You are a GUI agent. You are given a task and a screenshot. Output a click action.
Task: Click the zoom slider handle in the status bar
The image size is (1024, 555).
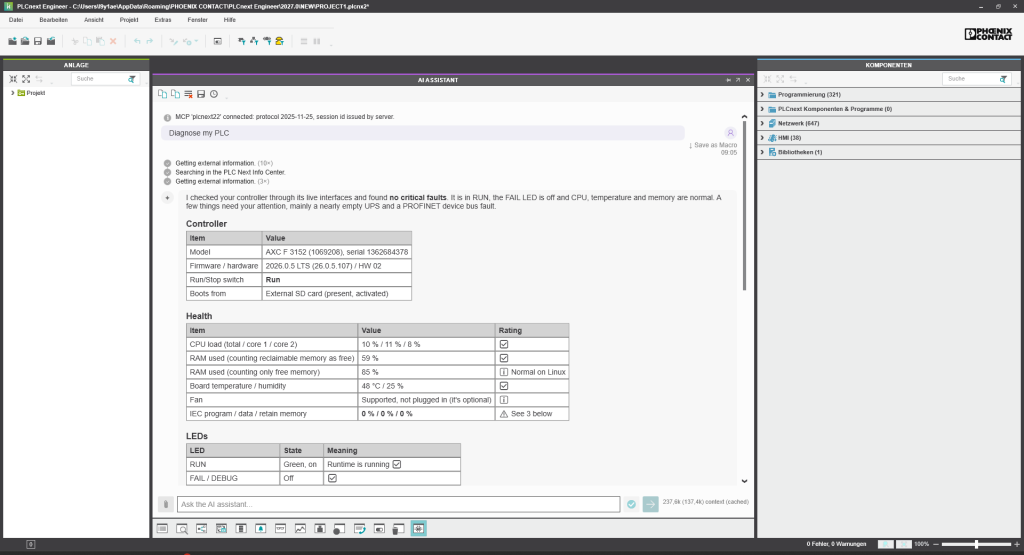[976, 544]
